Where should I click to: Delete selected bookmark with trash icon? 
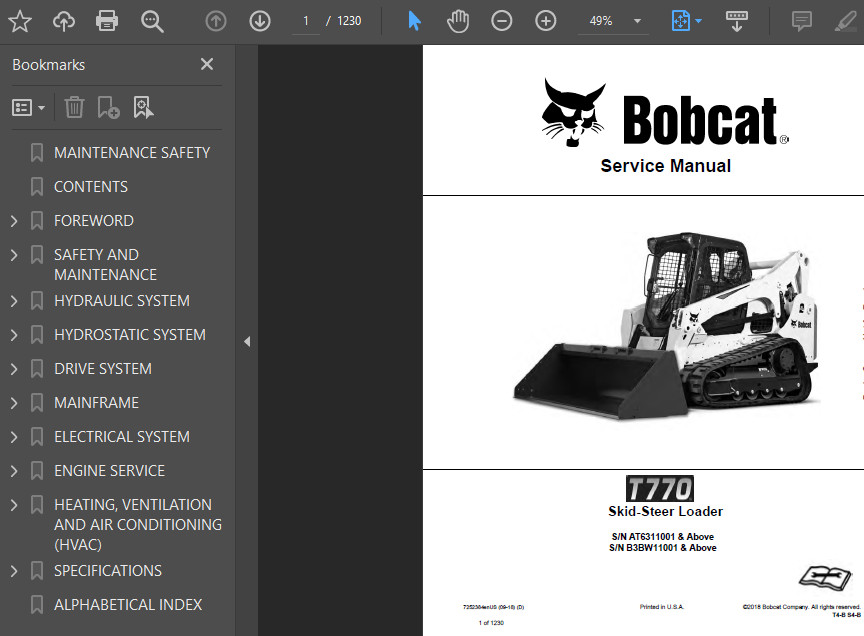[x=74, y=107]
